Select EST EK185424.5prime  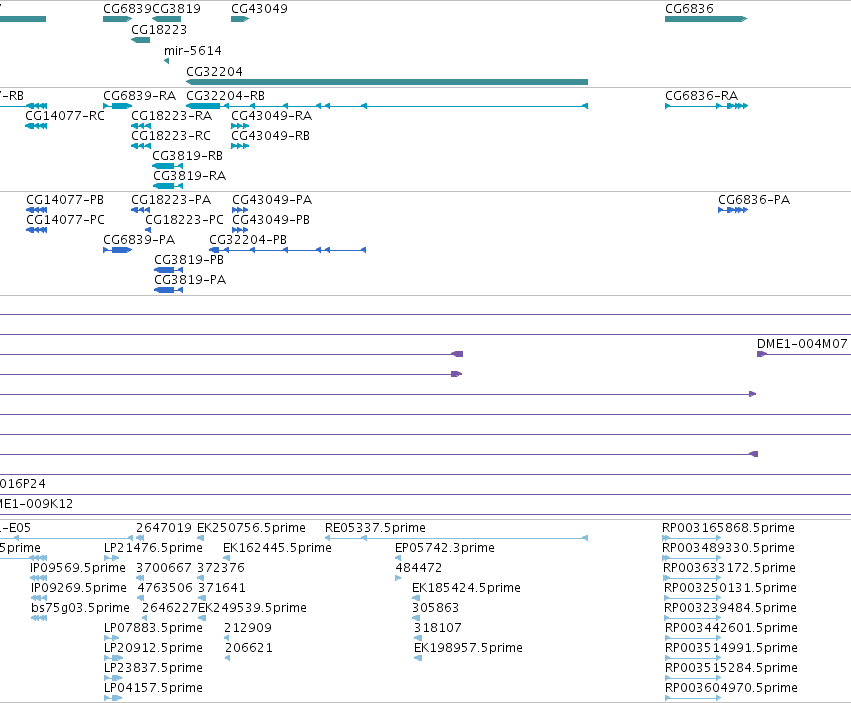pyautogui.click(x=467, y=588)
